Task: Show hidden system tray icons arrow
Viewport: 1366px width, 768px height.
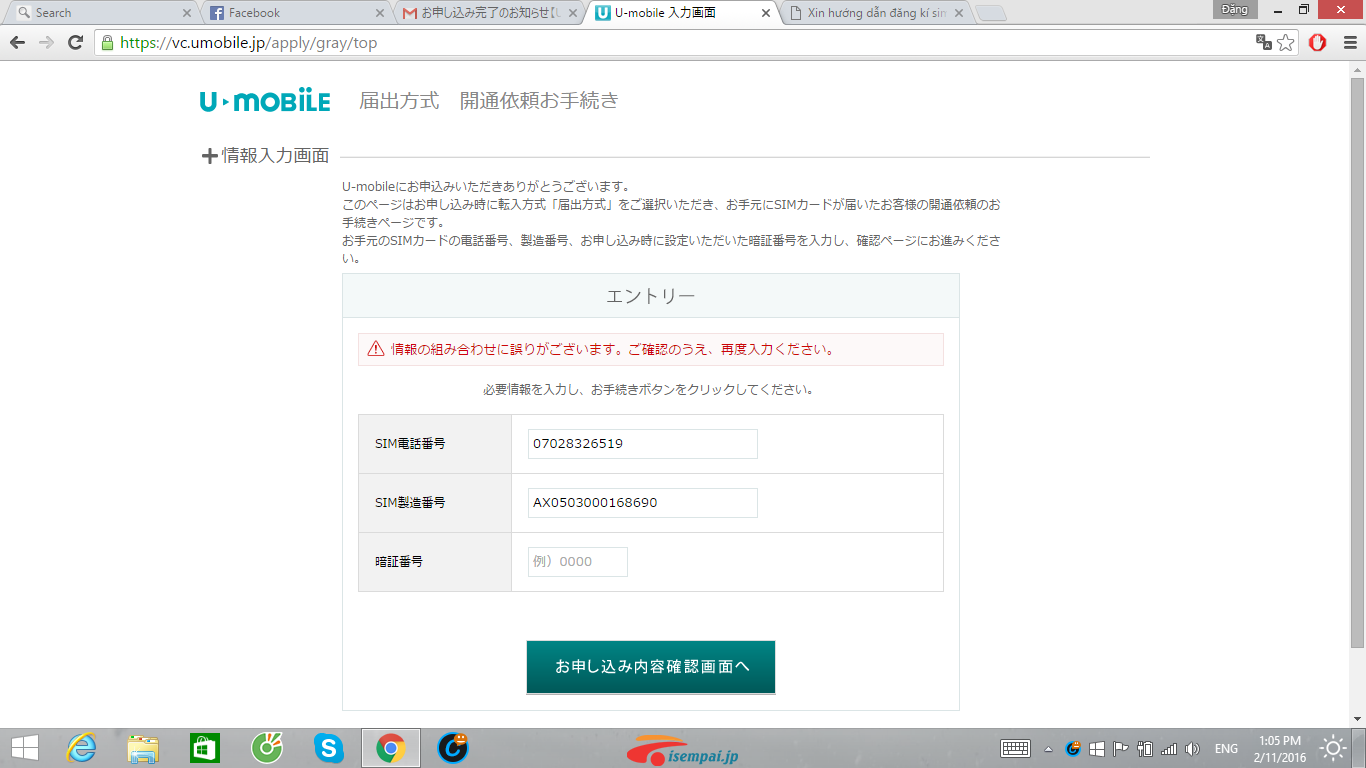Action: click(x=1048, y=749)
